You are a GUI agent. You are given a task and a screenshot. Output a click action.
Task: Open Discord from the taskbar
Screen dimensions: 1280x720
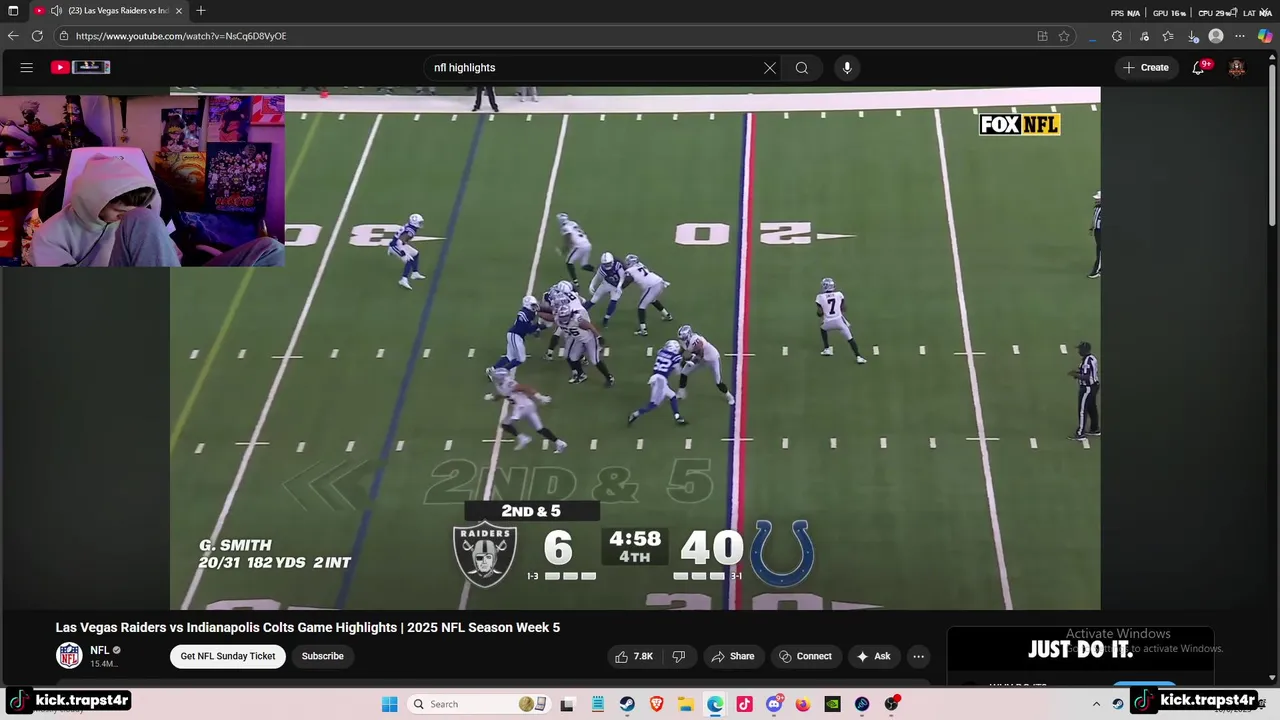click(x=774, y=704)
